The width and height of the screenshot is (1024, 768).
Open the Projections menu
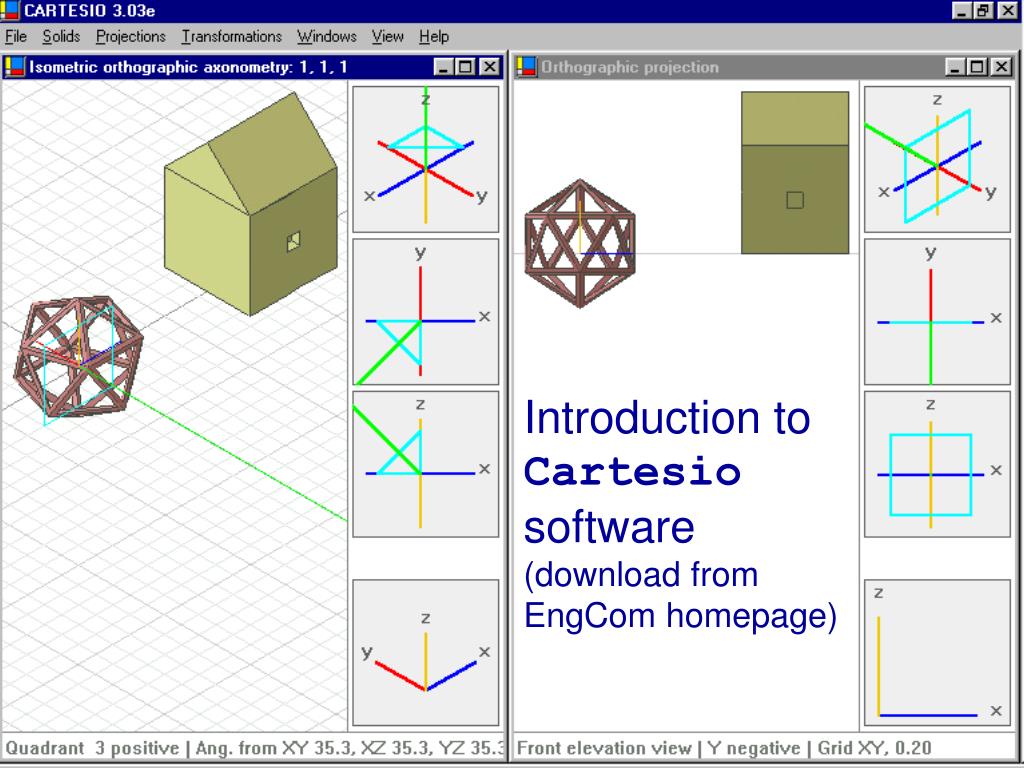pyautogui.click(x=131, y=37)
